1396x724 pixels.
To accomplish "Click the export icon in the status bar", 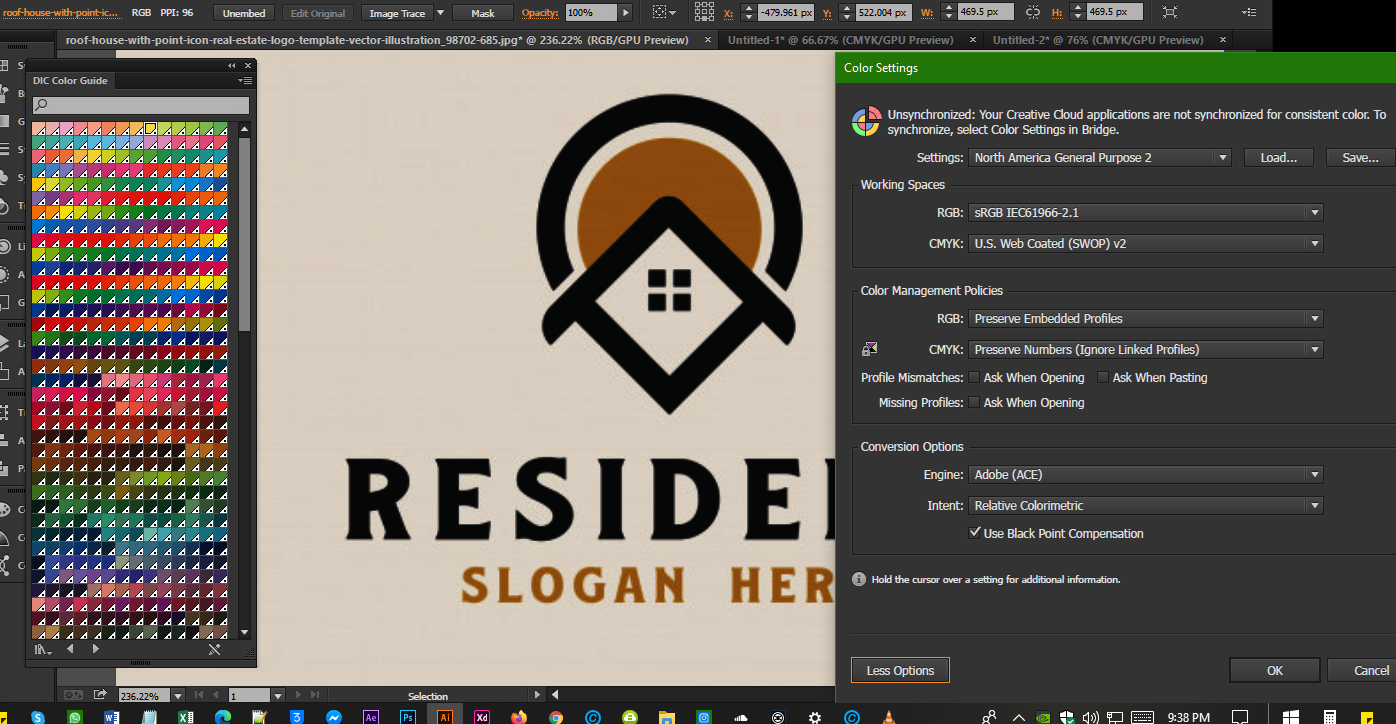I will click(101, 694).
